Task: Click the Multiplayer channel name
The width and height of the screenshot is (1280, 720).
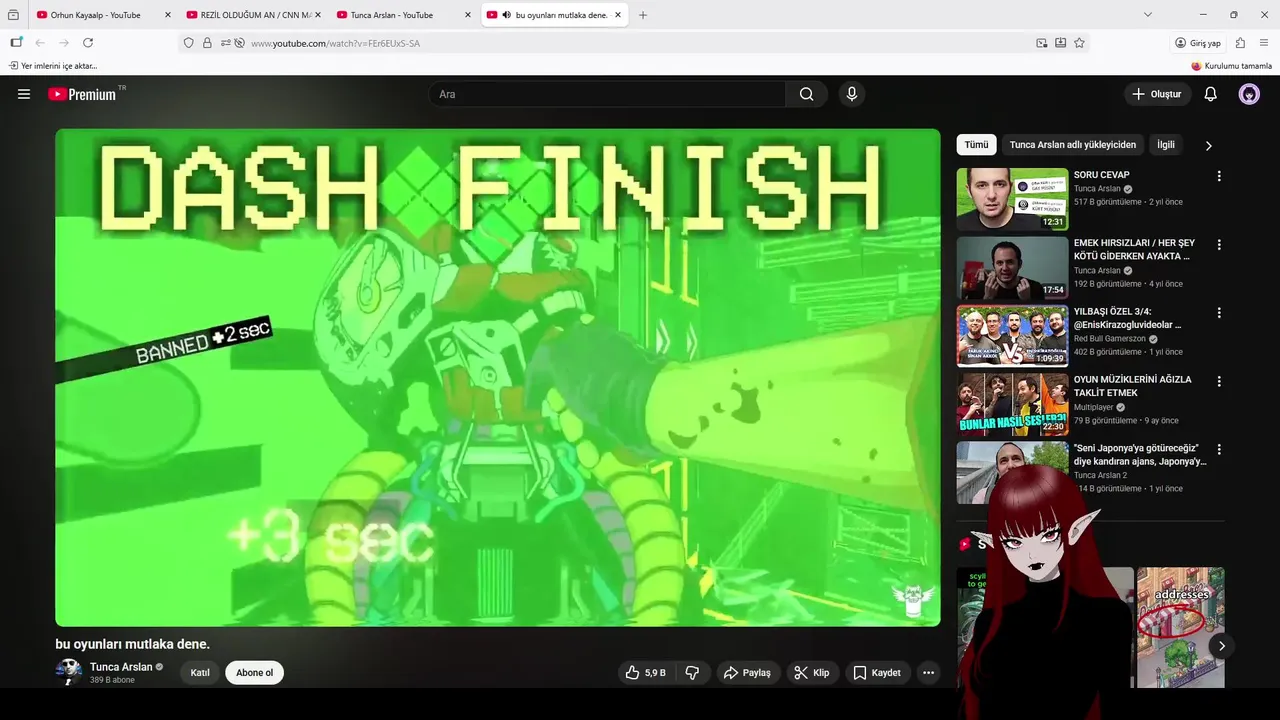Action: tap(1093, 407)
